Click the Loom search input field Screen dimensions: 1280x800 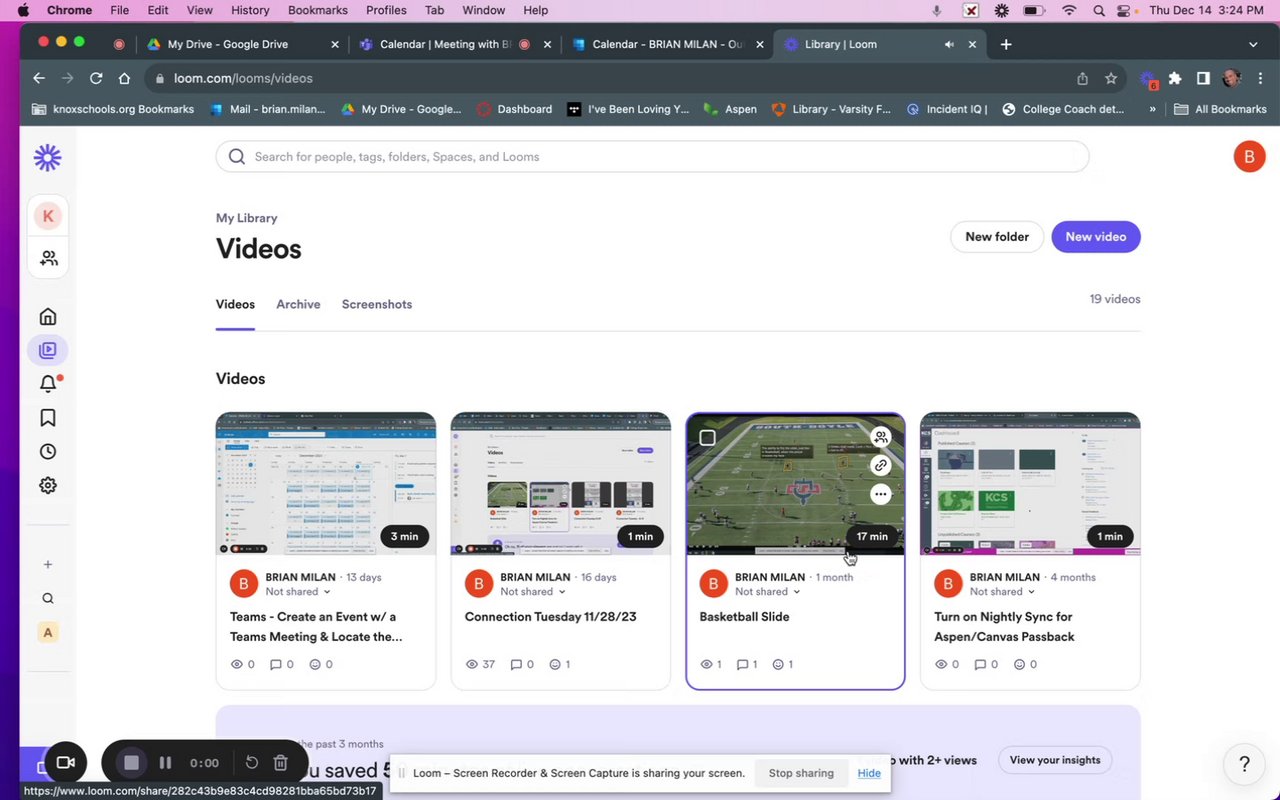652,157
